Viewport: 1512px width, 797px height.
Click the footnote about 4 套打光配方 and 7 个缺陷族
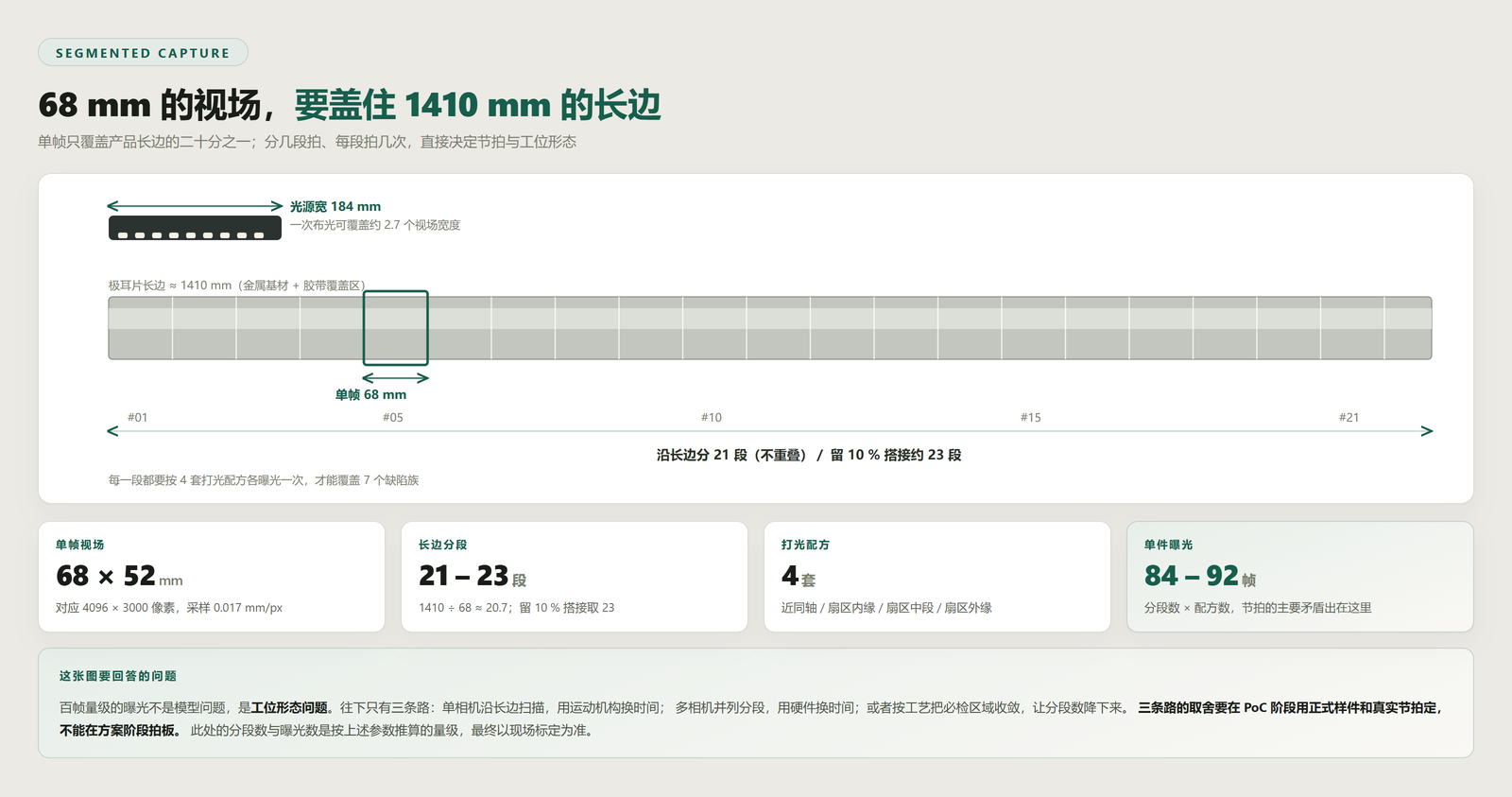(x=264, y=480)
